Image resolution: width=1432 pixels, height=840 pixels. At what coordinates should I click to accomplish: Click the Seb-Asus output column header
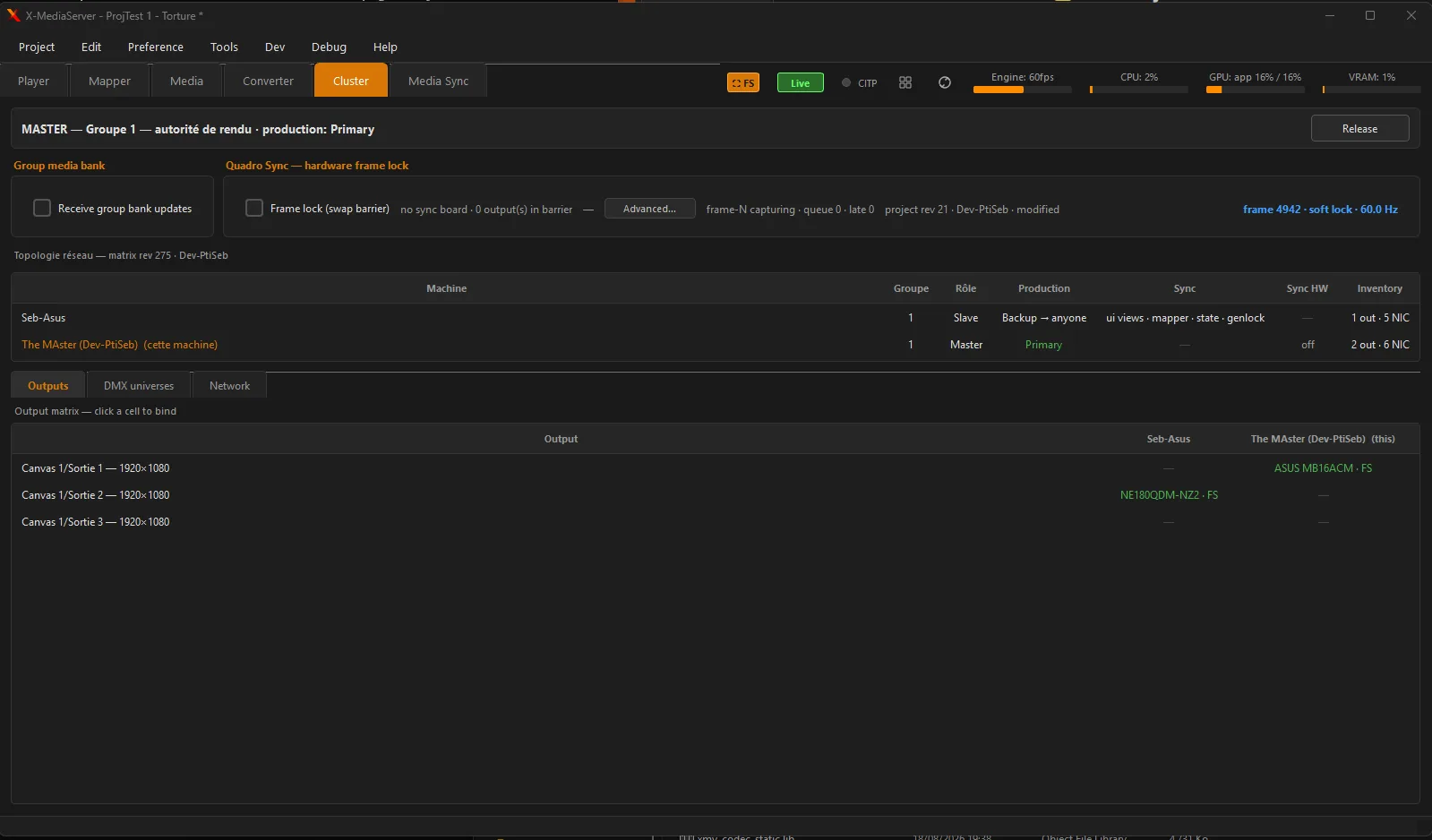(x=1168, y=439)
